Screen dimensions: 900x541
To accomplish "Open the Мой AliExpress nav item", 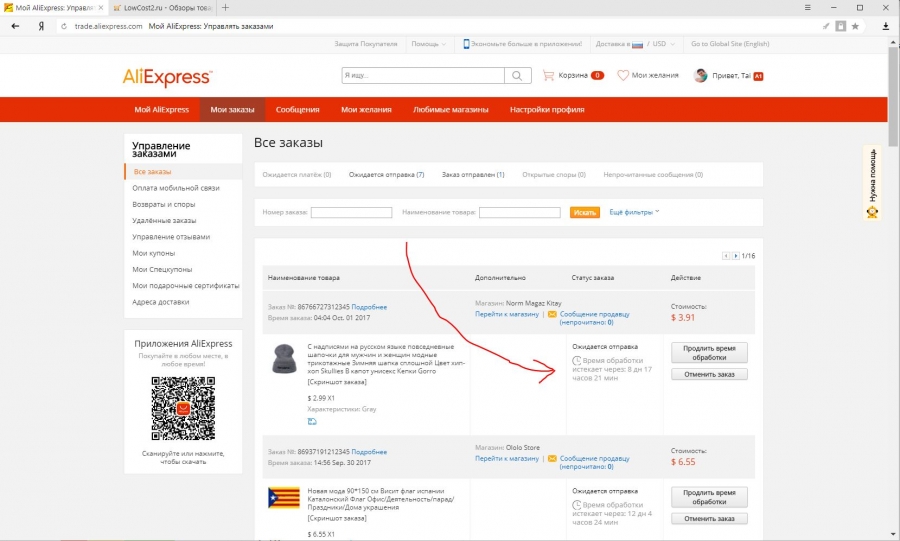I will (x=161, y=110).
